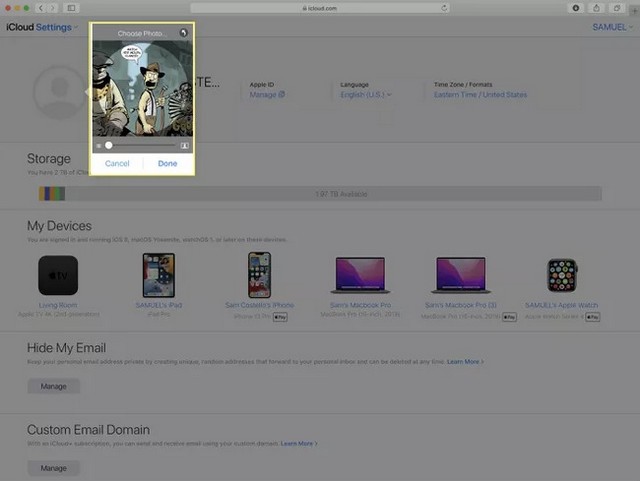The width and height of the screenshot is (640, 481).
Task: Open the iCloud Settings app switcher dropdown
Action: [x=42, y=27]
